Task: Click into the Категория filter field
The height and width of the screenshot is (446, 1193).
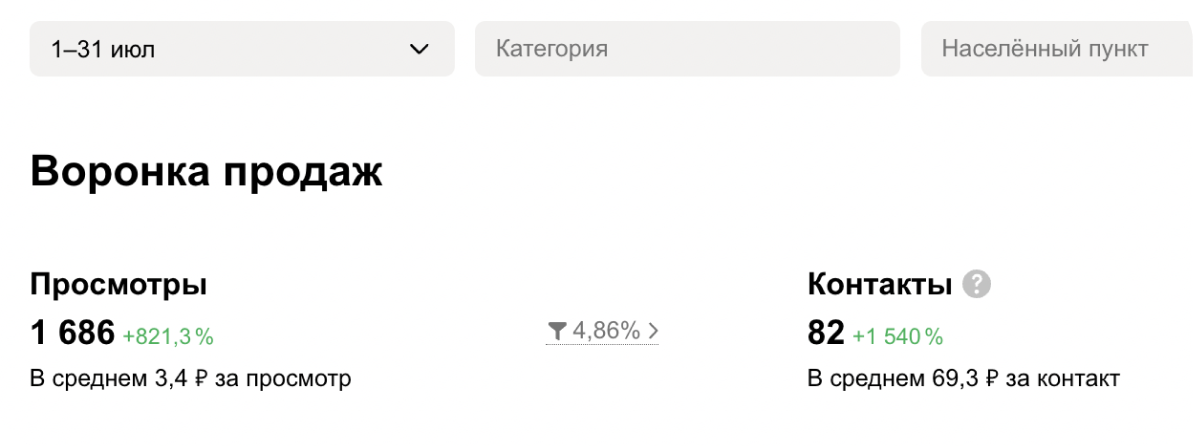Action: 686,49
